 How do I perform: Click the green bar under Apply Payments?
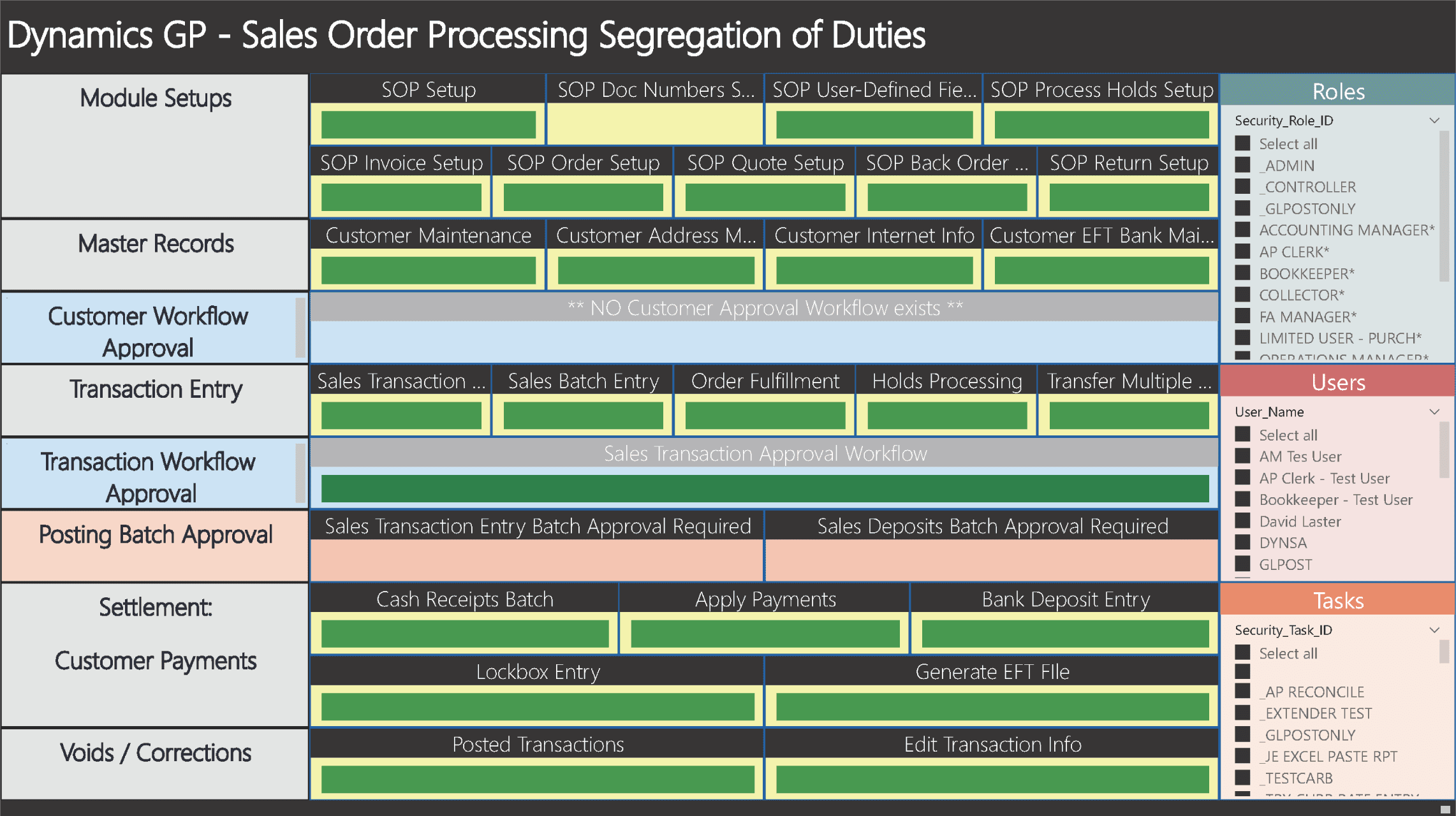pos(765,634)
